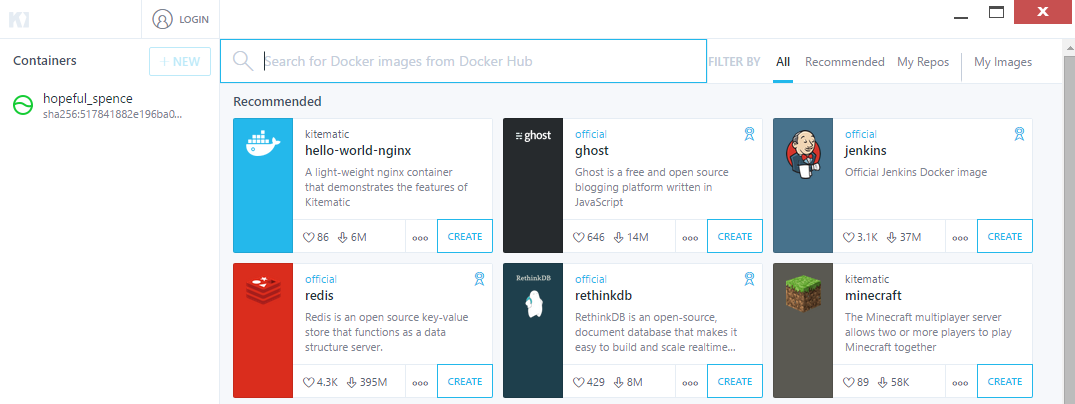Viewport: 1075px width, 404px height.
Task: Click the heart likes icon on jenkins
Action: 849,237
